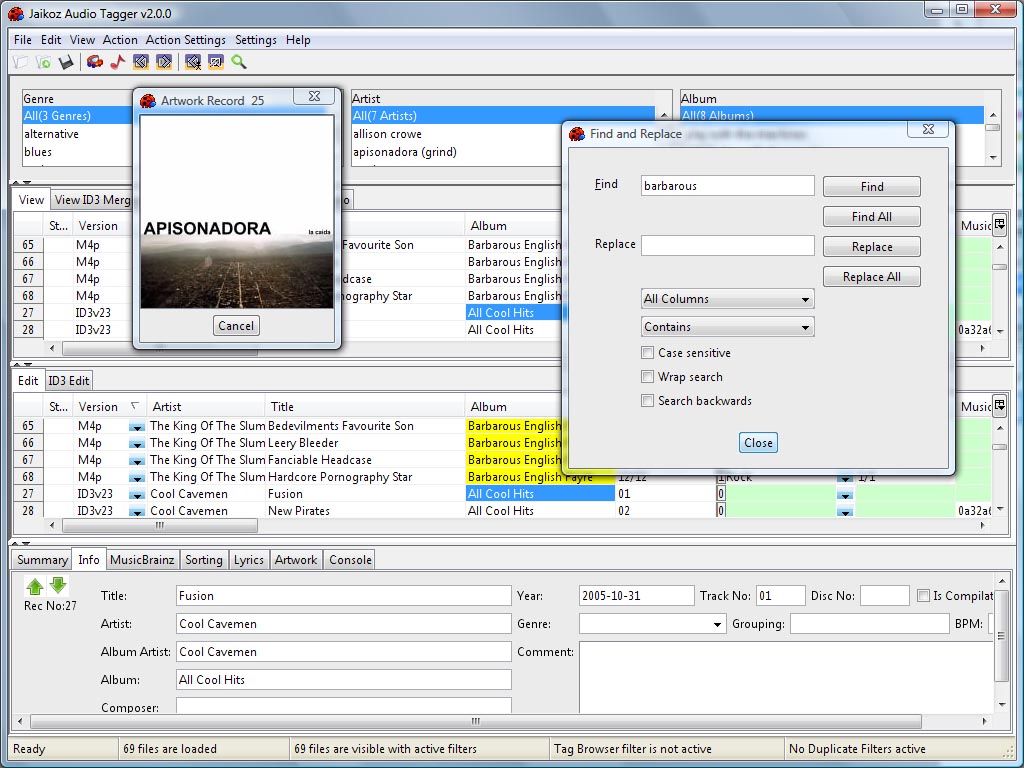Click the left-arrow tag toolbar icon
This screenshot has width=1024, height=768.
coord(140,62)
